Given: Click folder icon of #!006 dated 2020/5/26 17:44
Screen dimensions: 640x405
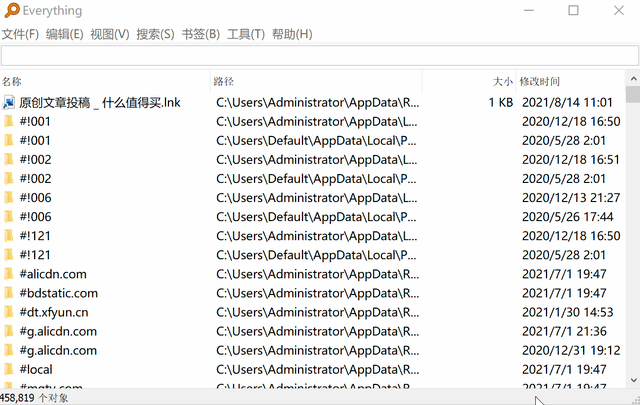Looking at the screenshot, I should [x=9, y=216].
